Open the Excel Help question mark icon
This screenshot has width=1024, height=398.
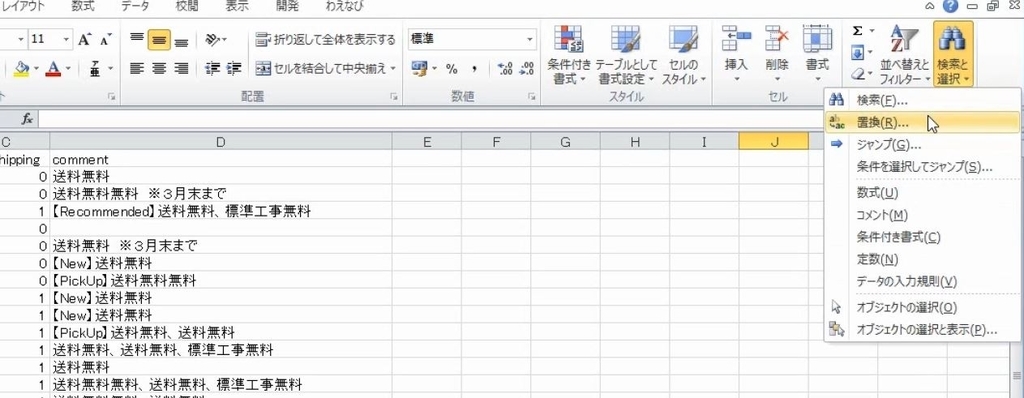[x=950, y=7]
